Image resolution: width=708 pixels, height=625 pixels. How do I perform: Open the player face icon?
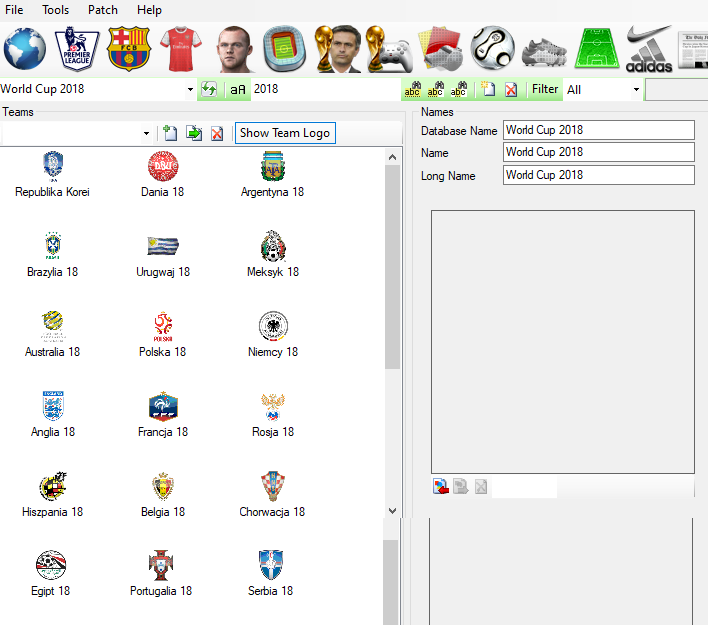[x=233, y=49]
